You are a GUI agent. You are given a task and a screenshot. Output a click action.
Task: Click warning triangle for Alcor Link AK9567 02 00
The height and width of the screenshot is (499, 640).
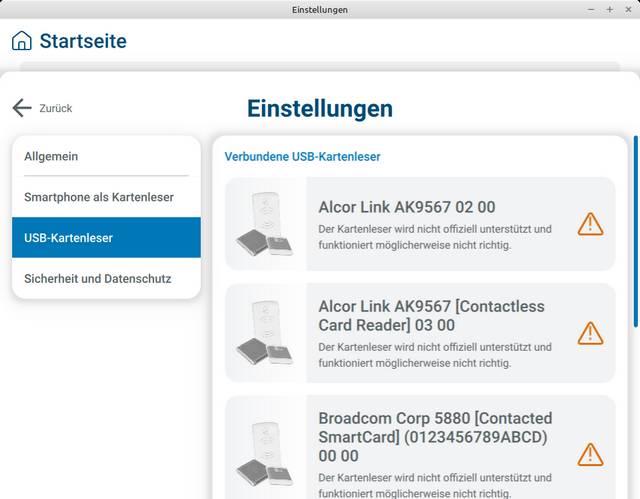[x=590, y=224]
